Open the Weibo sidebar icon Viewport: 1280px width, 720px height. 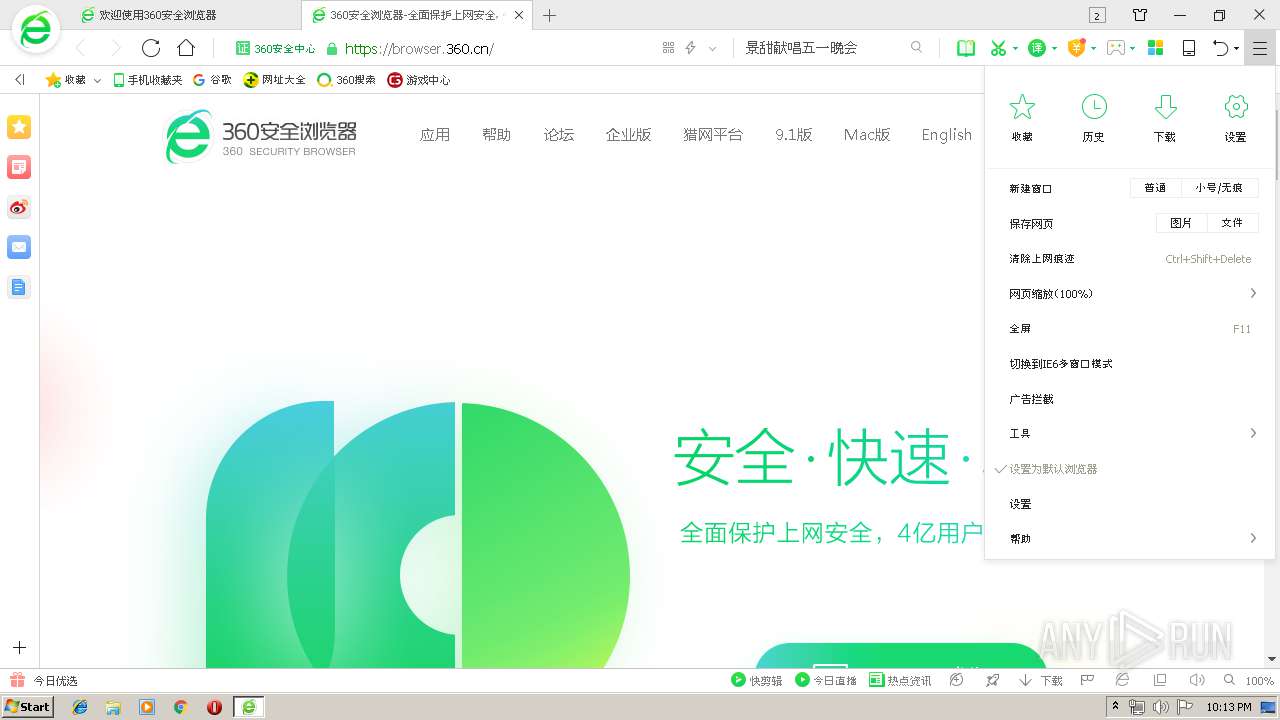19,207
